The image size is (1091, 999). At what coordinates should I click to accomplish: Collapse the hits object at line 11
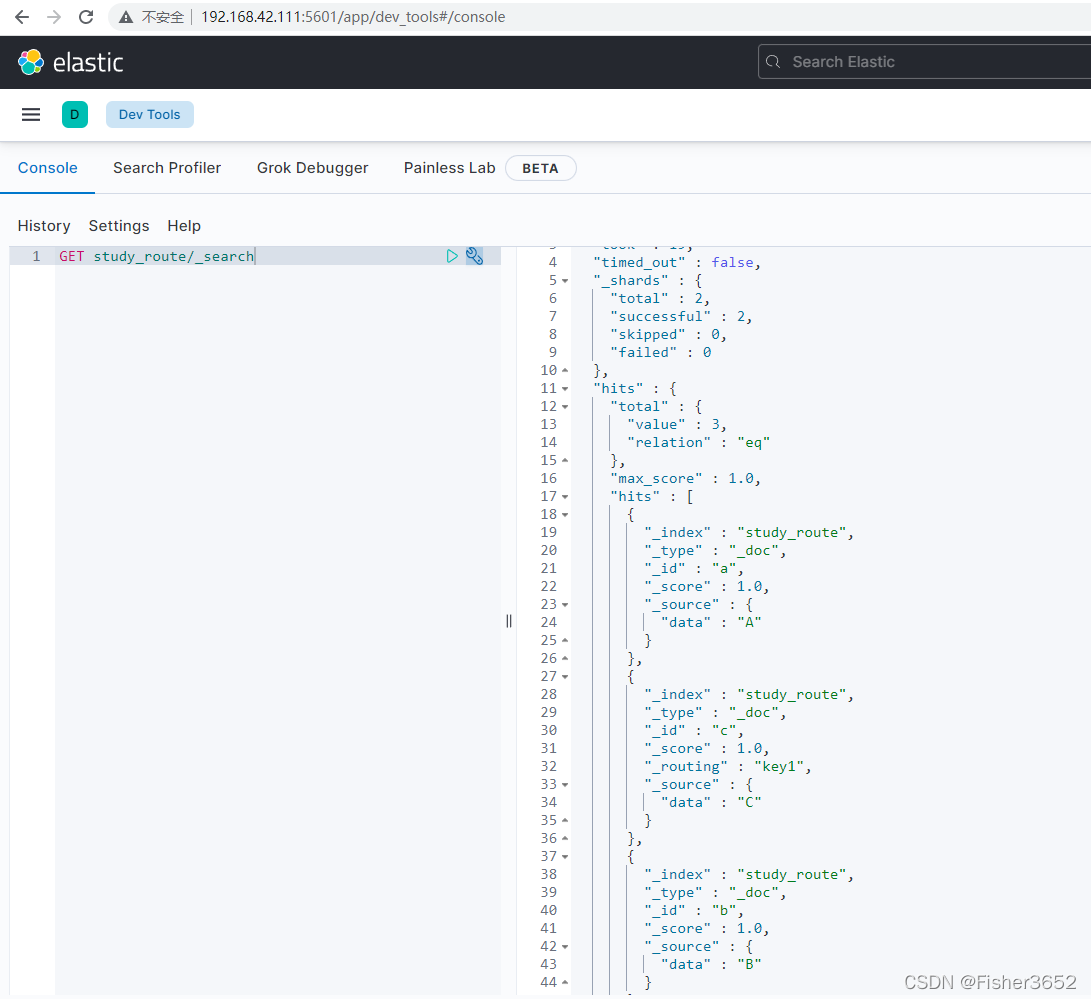[x=565, y=389]
